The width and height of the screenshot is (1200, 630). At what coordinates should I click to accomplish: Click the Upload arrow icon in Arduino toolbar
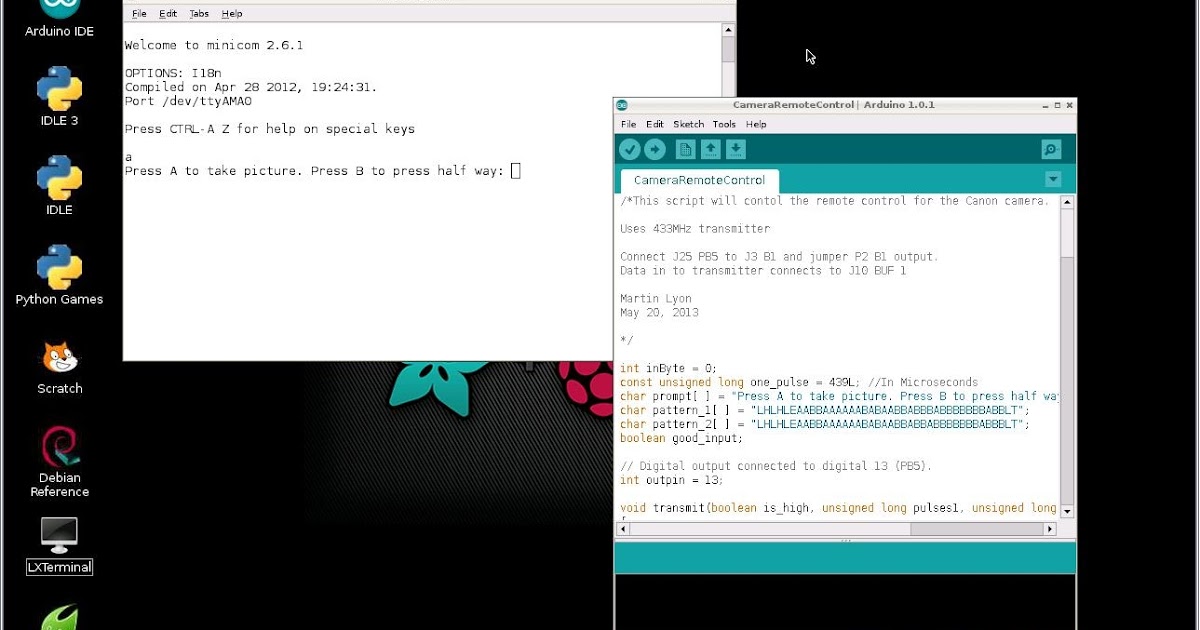tap(657, 148)
